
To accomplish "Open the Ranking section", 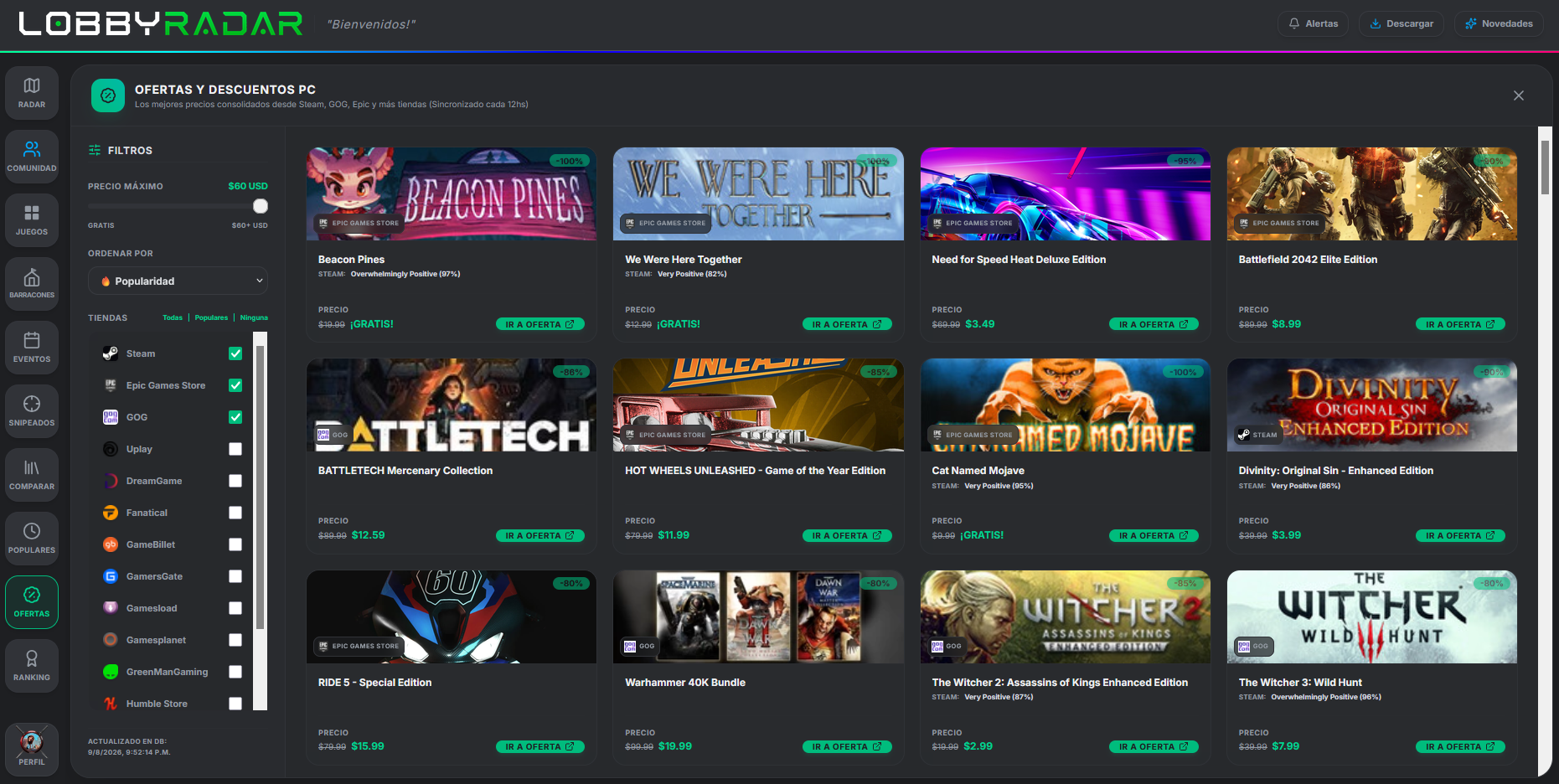I will pos(32,666).
